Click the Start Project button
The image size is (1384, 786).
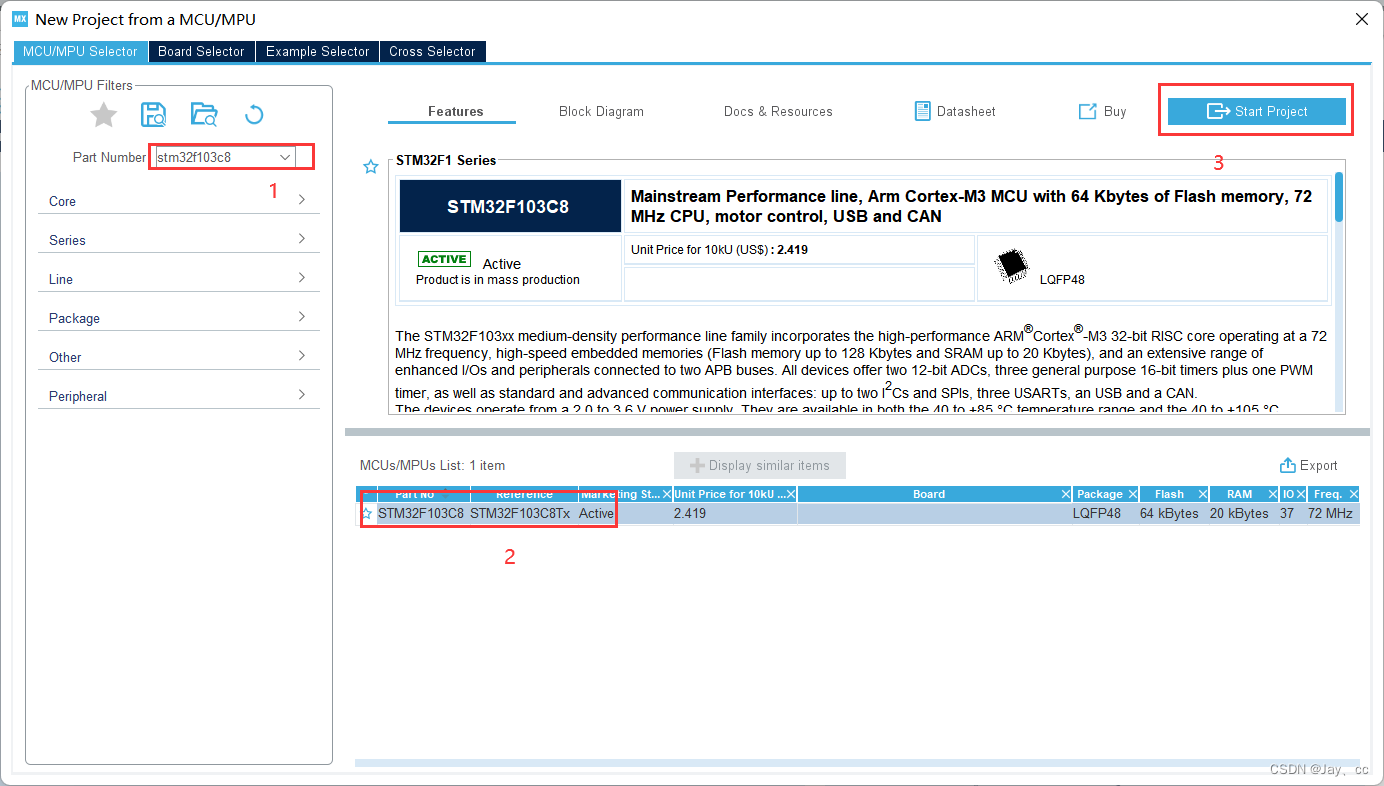pos(1257,111)
